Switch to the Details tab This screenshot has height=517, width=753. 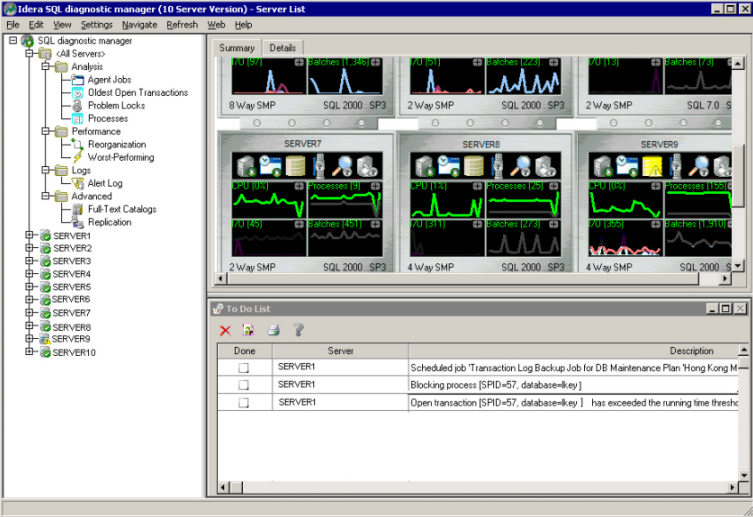tap(283, 48)
